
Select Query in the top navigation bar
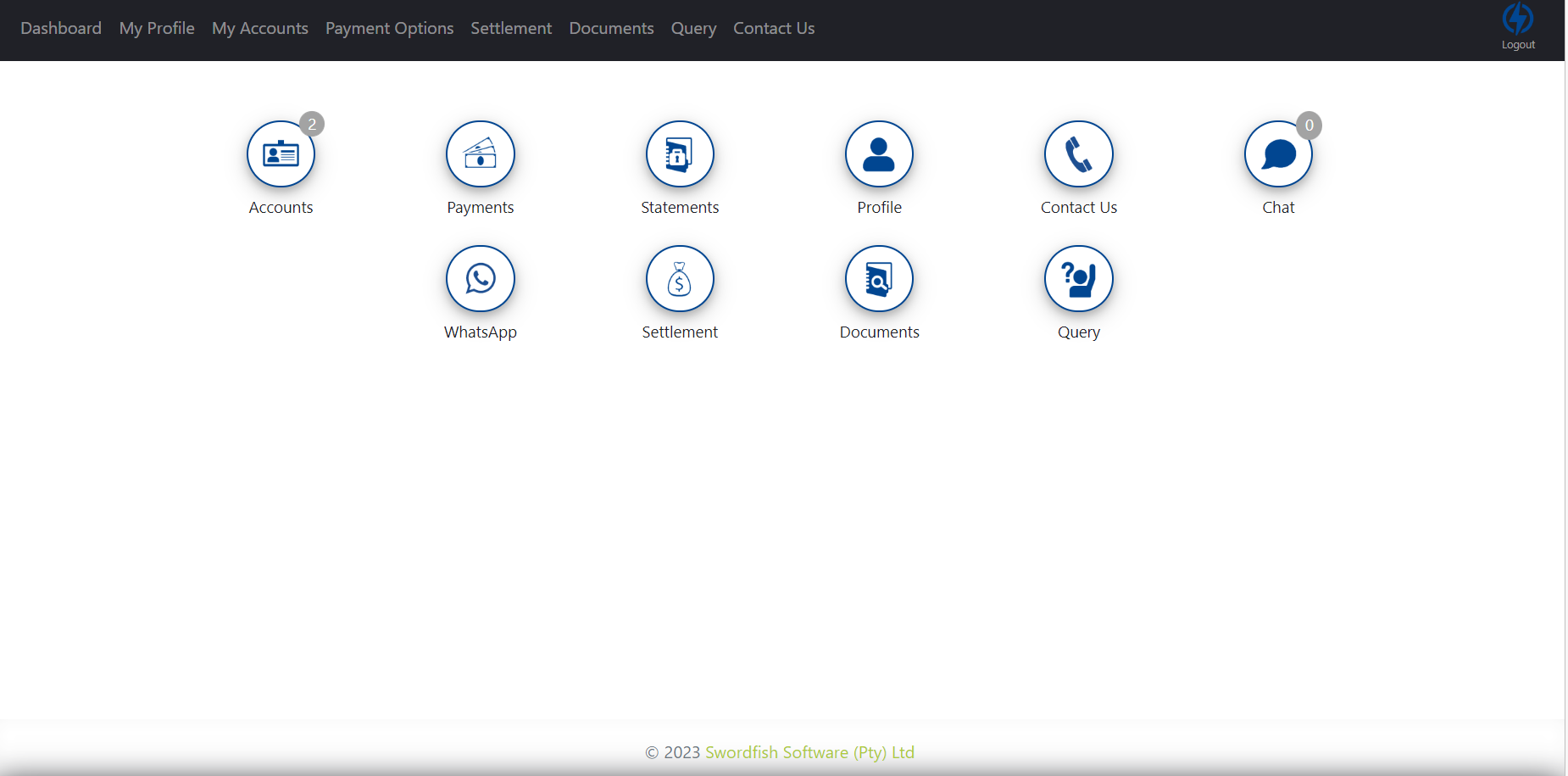693,28
